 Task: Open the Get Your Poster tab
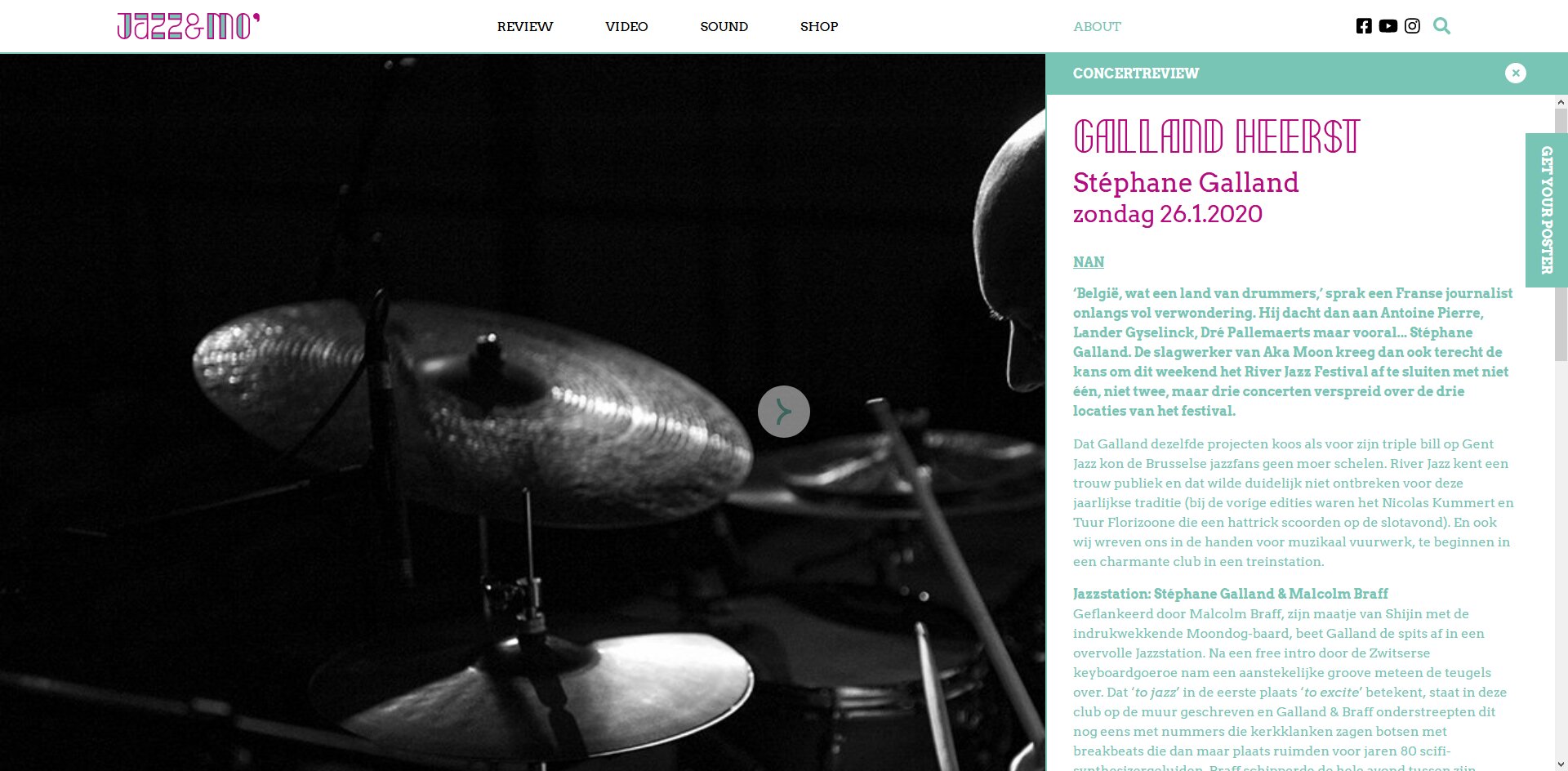tap(1546, 210)
